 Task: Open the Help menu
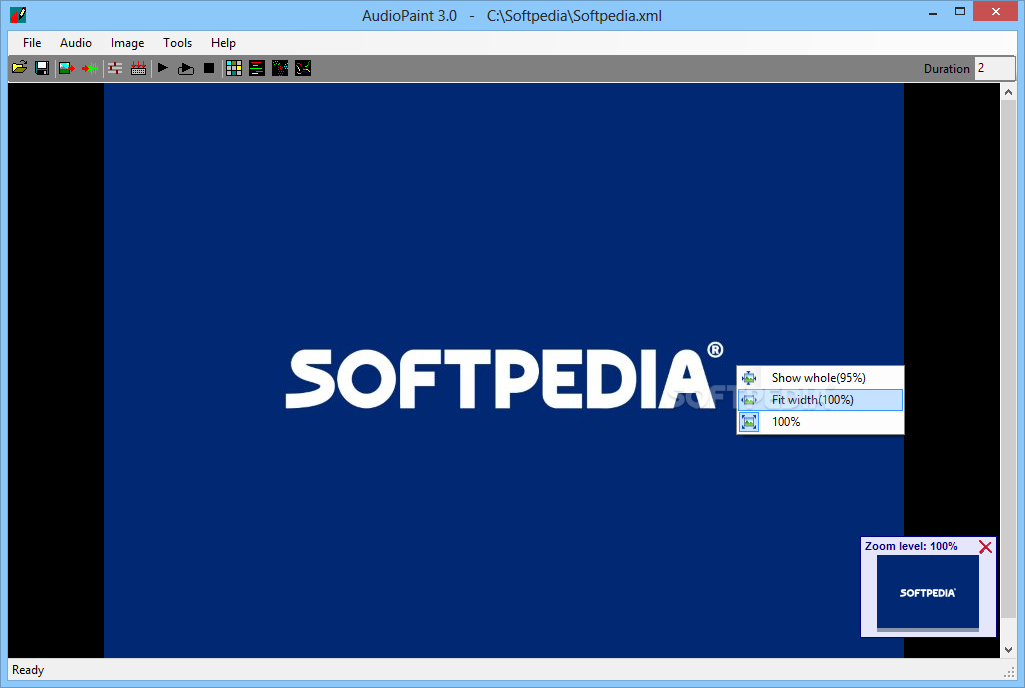coord(223,43)
